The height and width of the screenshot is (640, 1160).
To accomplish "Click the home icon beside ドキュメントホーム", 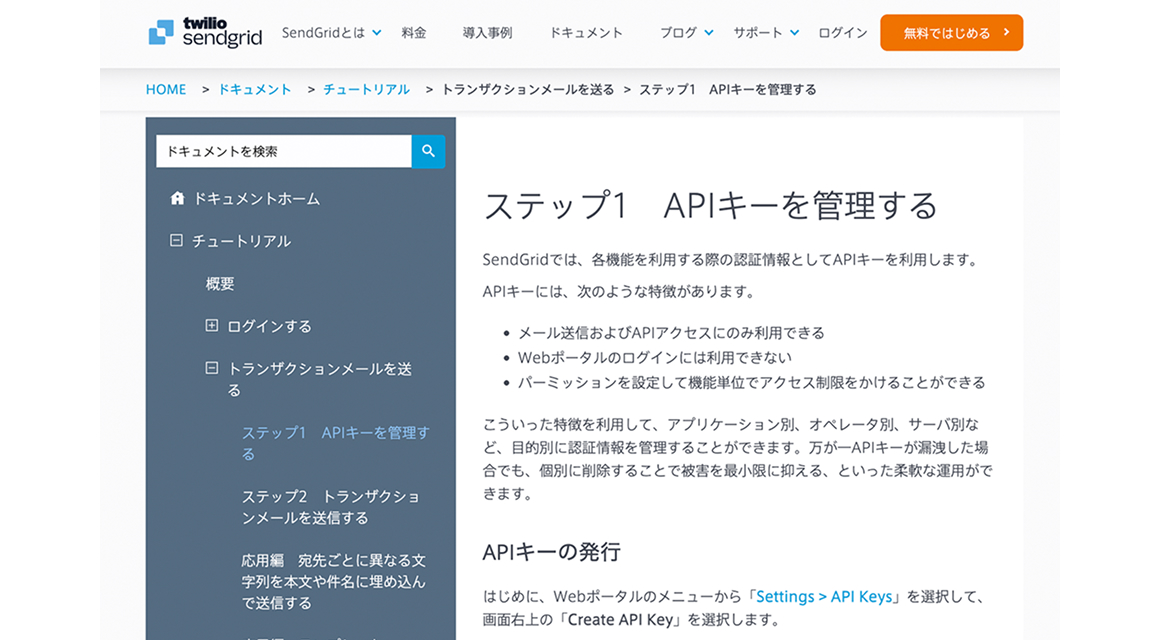I will (176, 198).
